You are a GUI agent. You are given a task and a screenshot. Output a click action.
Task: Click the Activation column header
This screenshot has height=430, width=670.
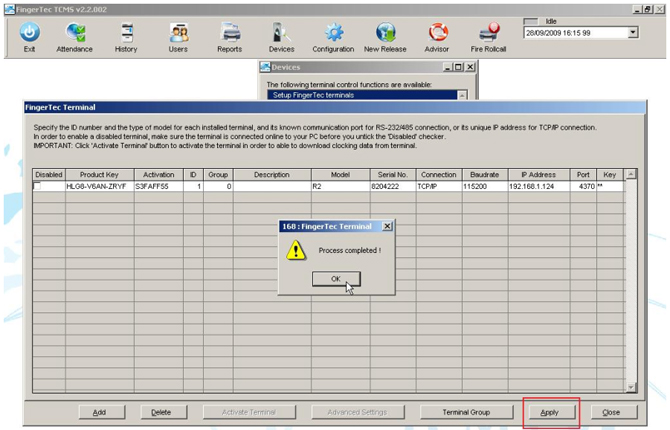[159, 174]
